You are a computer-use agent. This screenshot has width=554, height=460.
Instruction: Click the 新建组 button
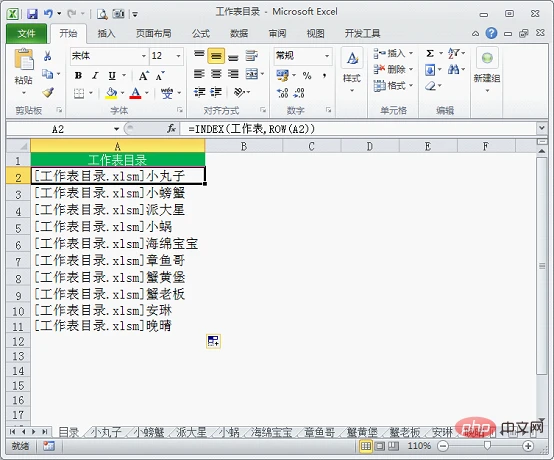tap(487, 70)
